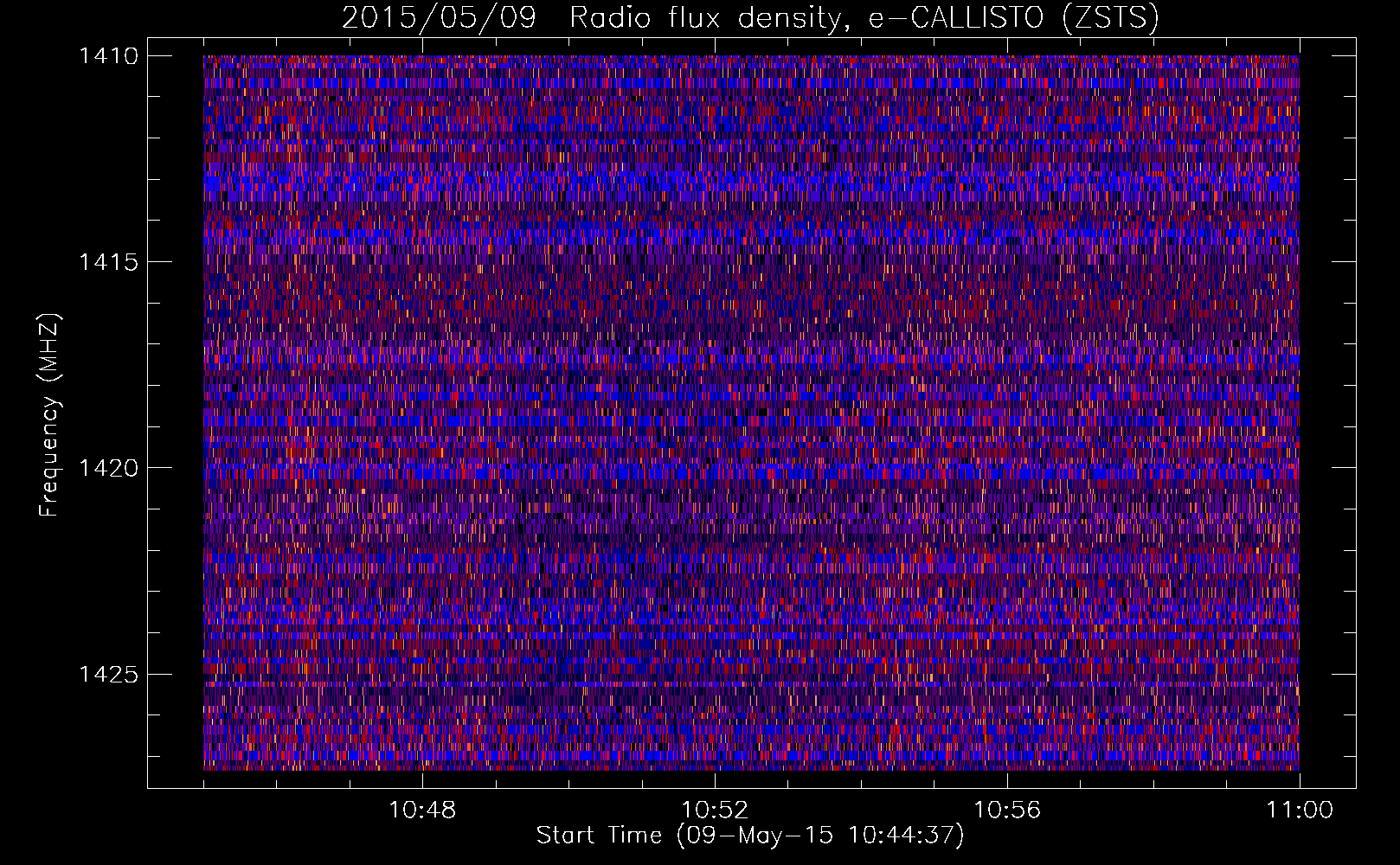Click the plot title "2015/05/09 Radio flux density, e-CALLISTO (ZSTS)"

coord(750,18)
